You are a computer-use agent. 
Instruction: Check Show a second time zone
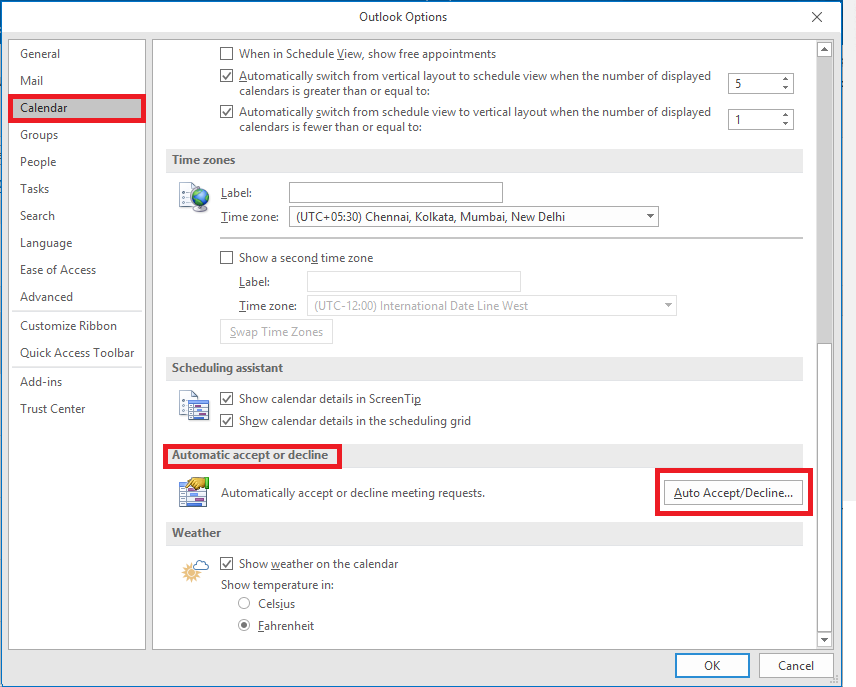[x=227, y=257]
